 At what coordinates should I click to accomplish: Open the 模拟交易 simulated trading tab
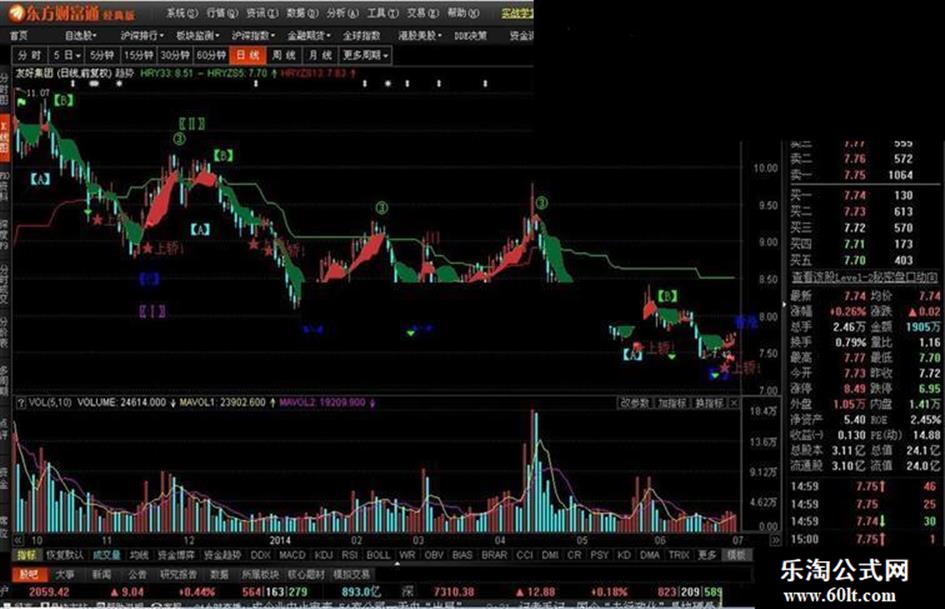tap(353, 575)
